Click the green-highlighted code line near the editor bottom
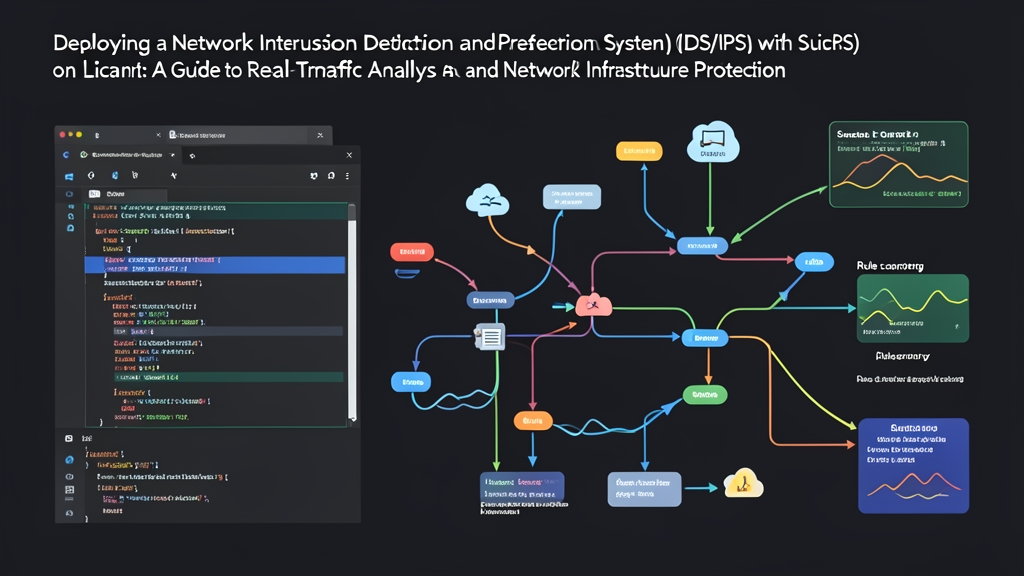Screen dimensions: 1024x576 (x=229, y=377)
